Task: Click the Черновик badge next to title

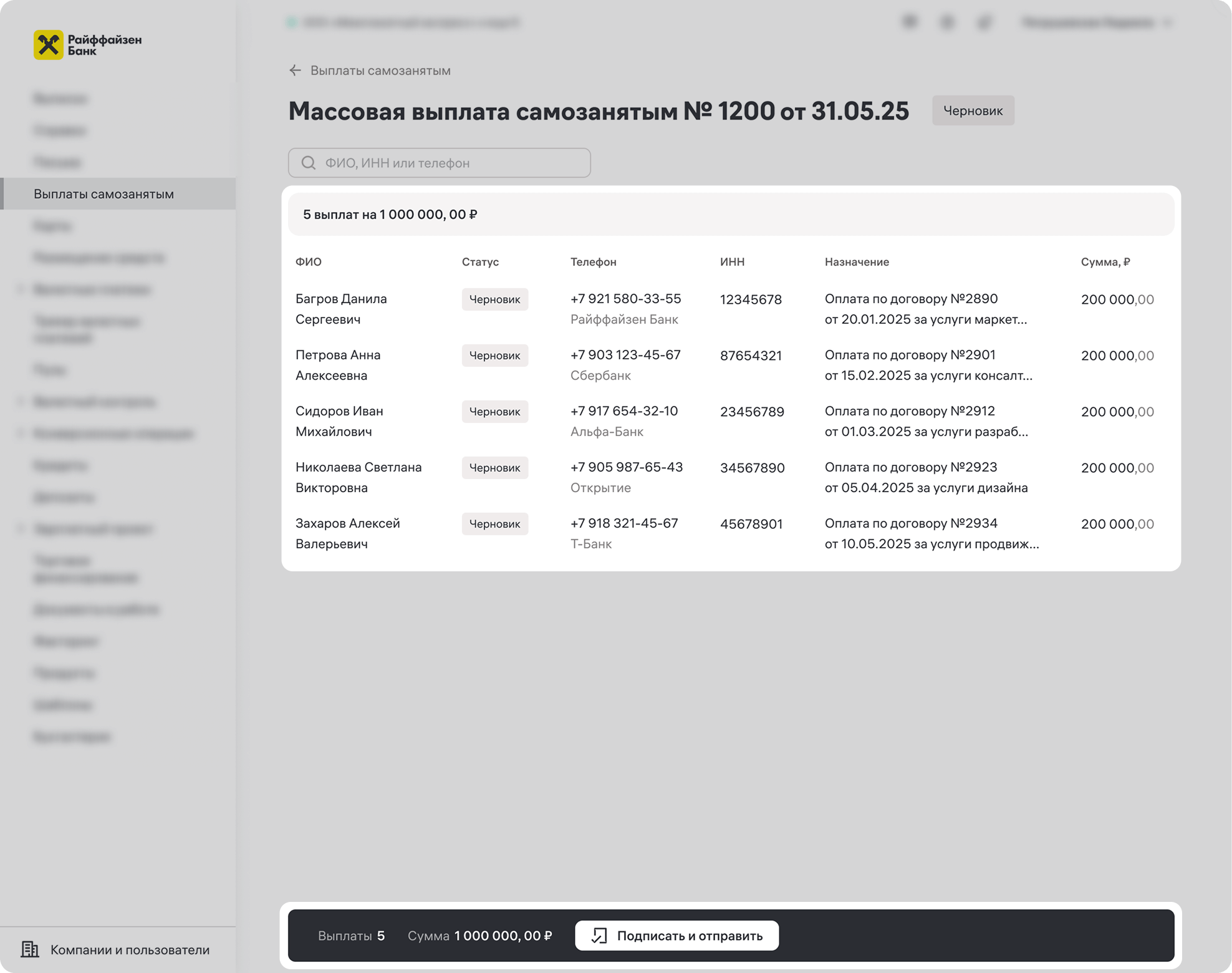Action: tap(973, 110)
